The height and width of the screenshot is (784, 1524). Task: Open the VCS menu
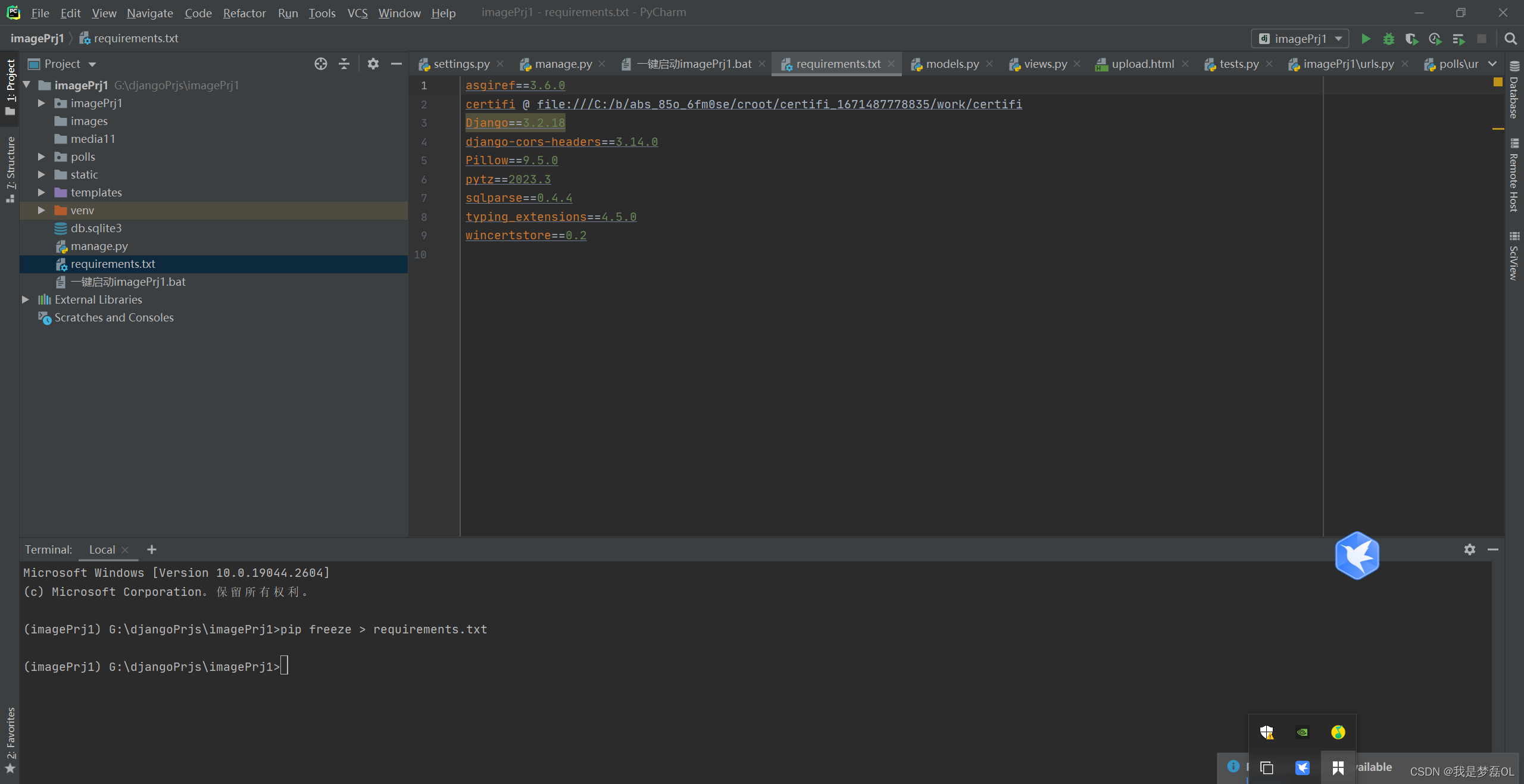click(x=357, y=13)
